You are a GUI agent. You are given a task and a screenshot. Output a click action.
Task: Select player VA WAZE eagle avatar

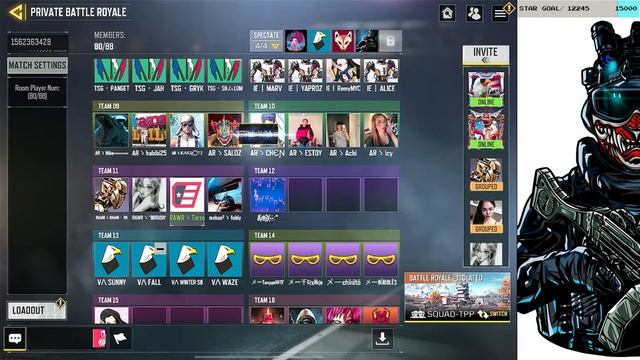224,260
